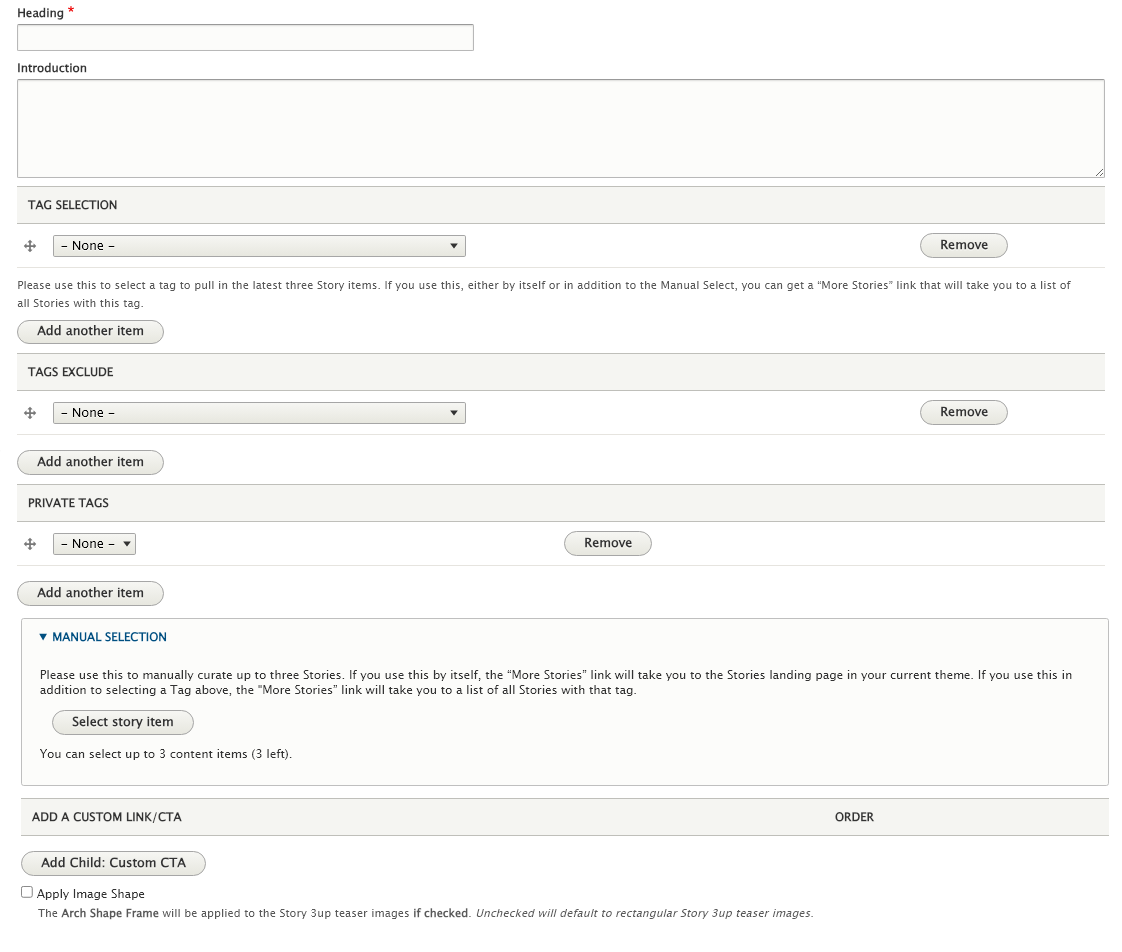Open the Tags Exclude None dropdown
The width and height of the screenshot is (1122, 952).
click(259, 413)
